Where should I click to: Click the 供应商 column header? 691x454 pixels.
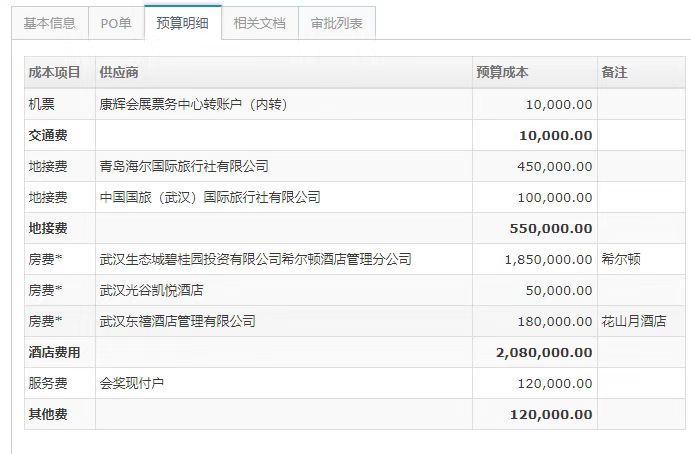tap(119, 73)
